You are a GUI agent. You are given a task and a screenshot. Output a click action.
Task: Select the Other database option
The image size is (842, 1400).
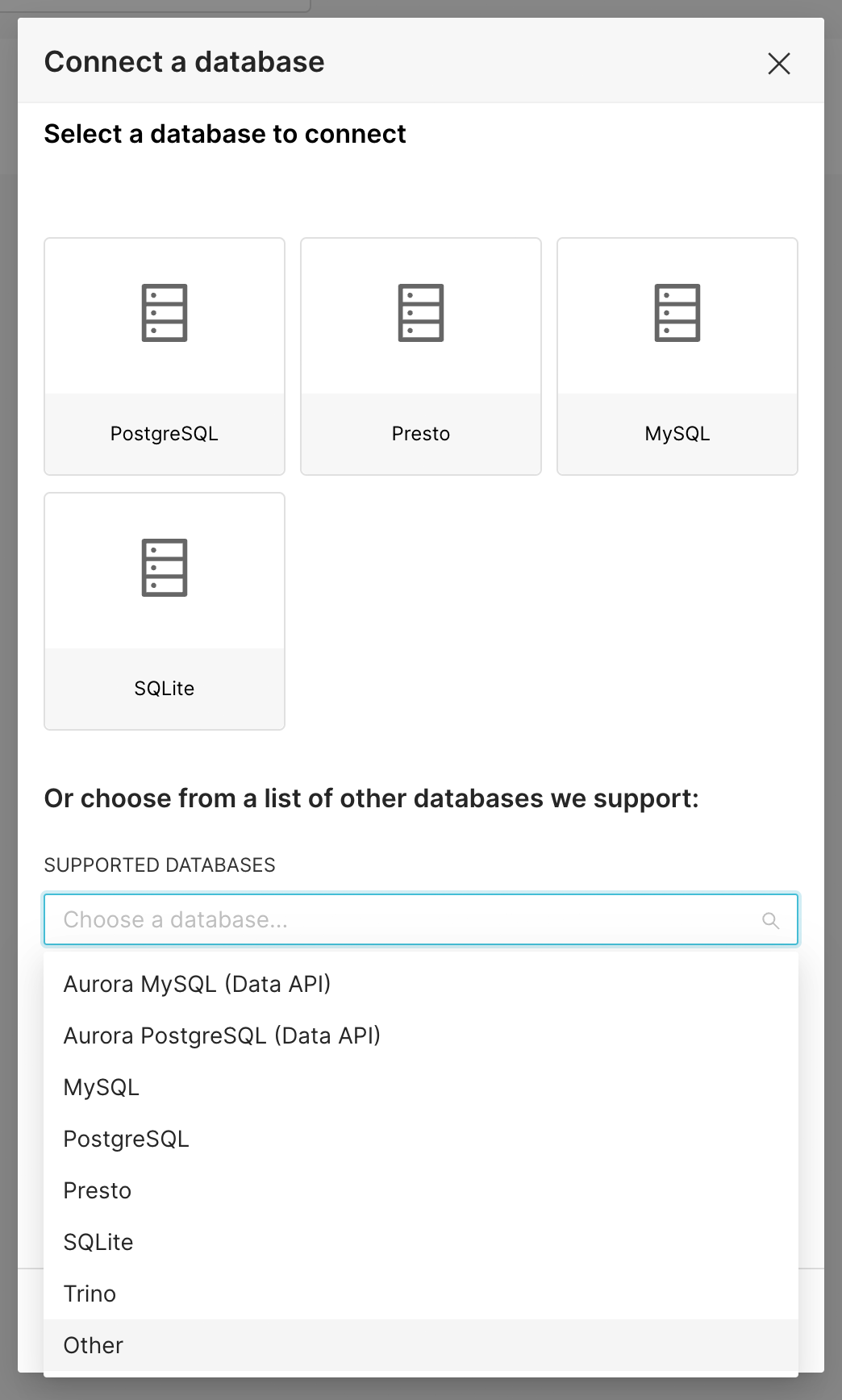point(94,1345)
